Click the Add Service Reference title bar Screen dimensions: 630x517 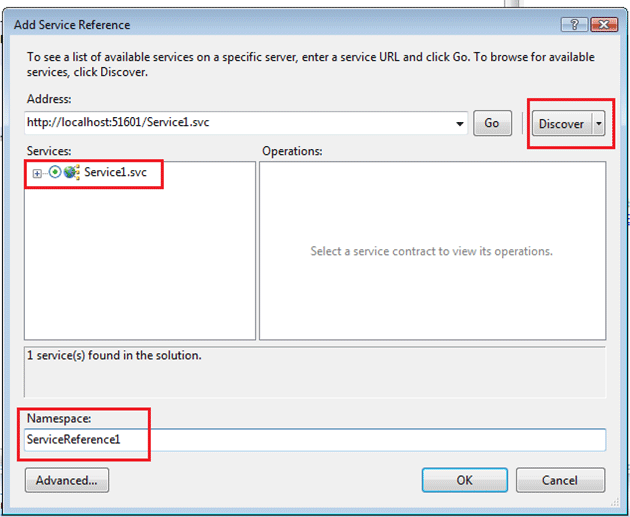pos(250,24)
